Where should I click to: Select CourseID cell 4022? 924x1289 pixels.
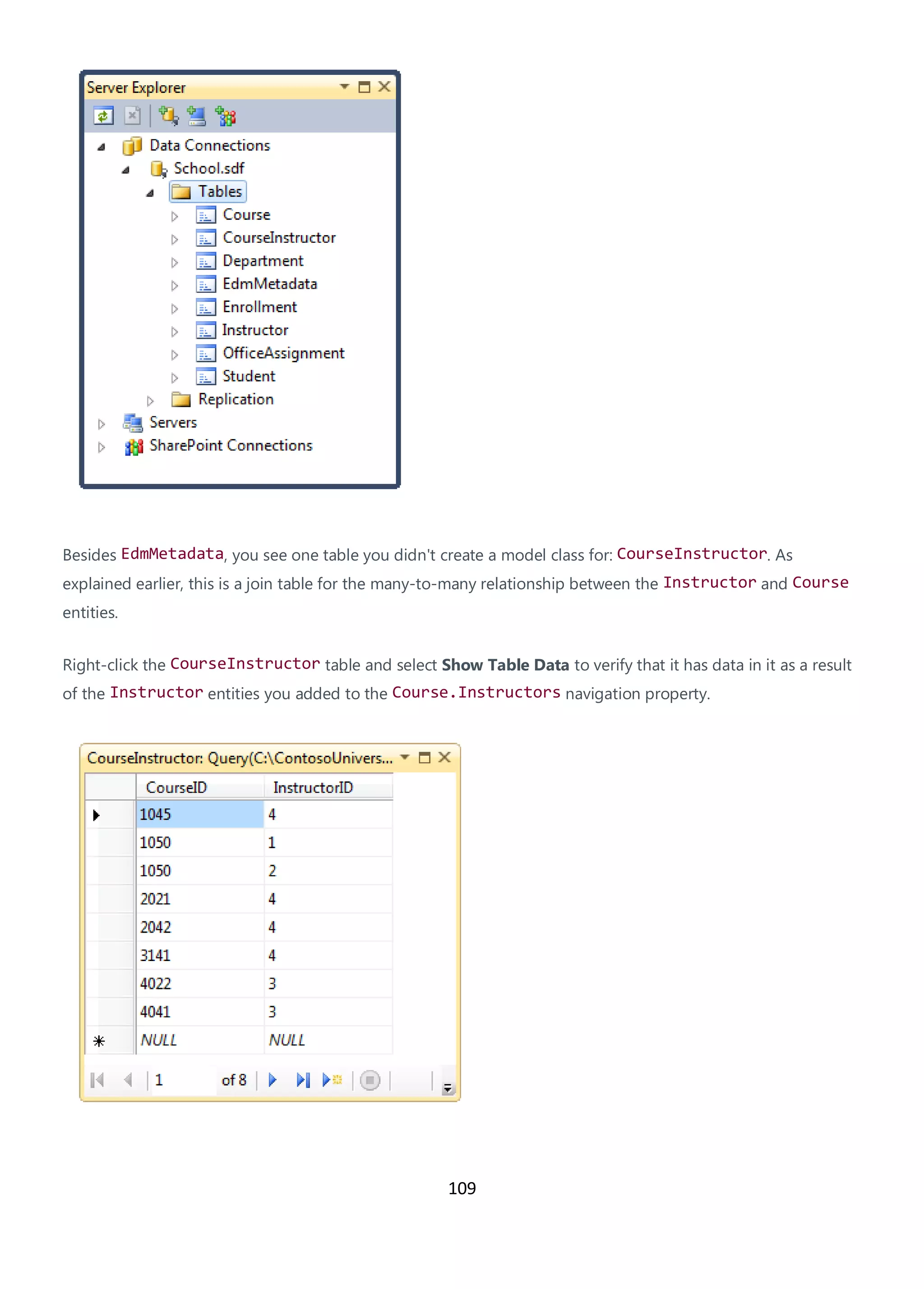pyautogui.click(x=199, y=984)
